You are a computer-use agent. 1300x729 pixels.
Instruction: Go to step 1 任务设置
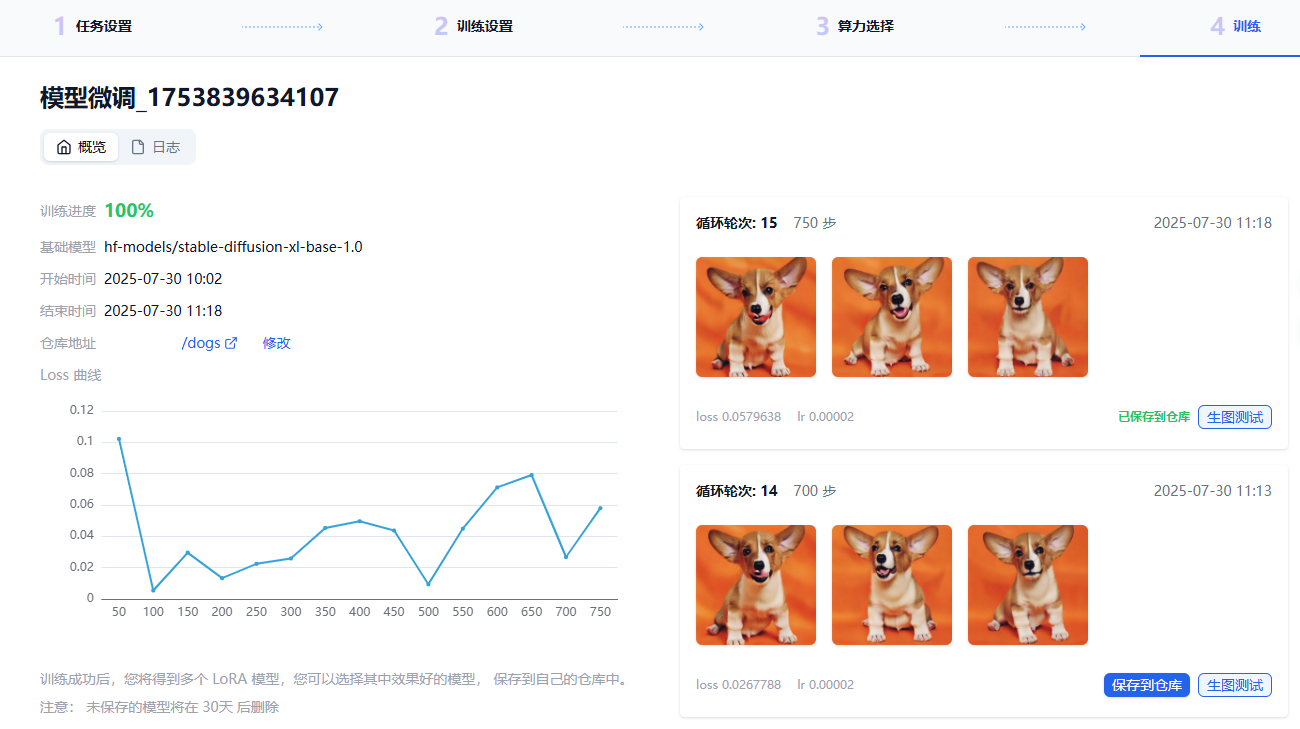pyautogui.click(x=93, y=26)
